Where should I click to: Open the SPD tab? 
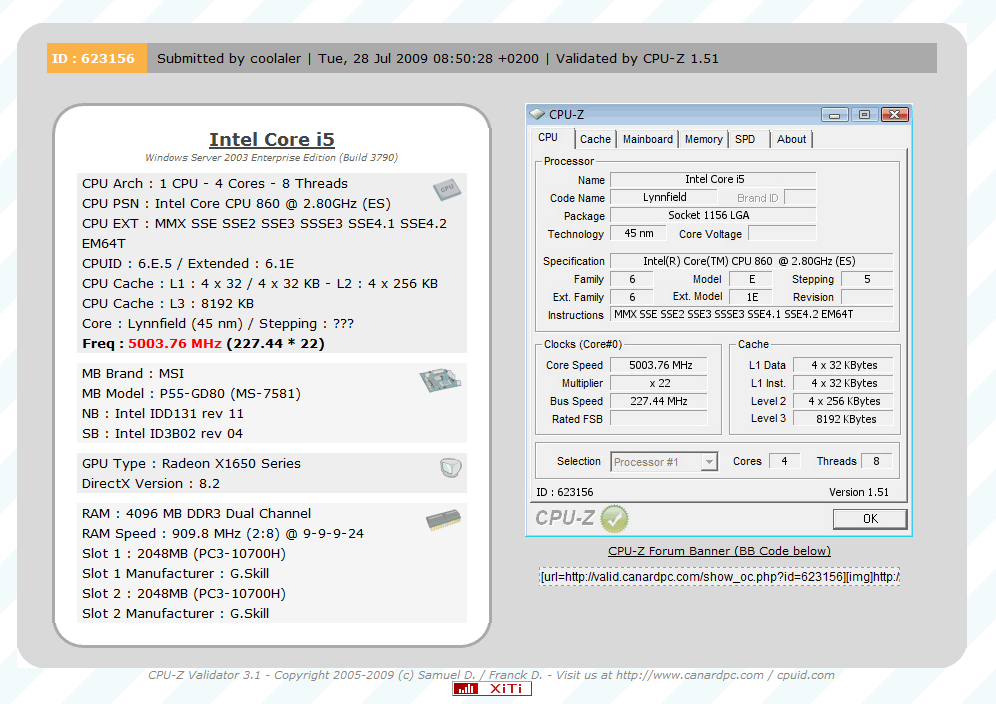745,139
